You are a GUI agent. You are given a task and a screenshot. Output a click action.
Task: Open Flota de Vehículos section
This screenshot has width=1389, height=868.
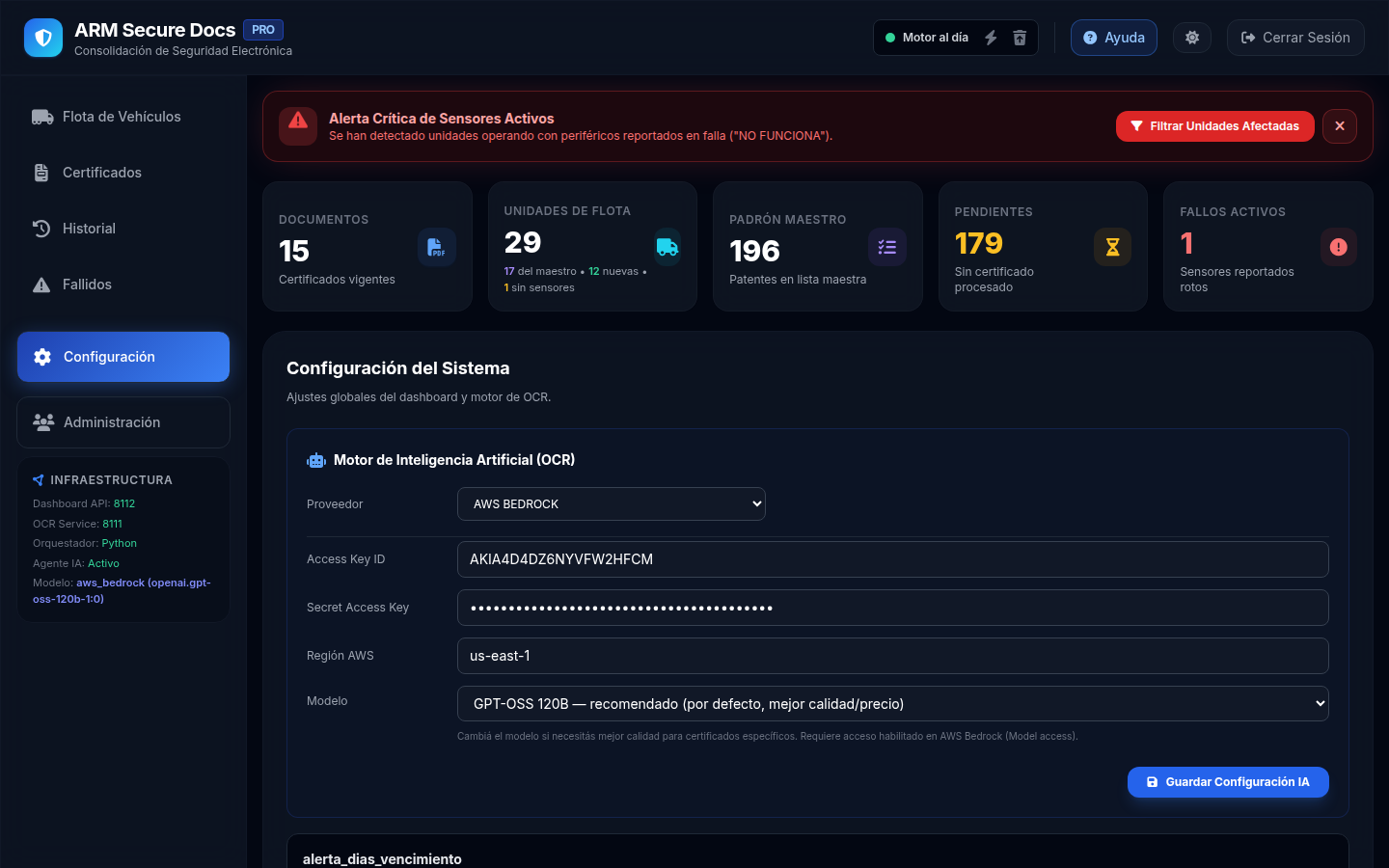123,117
